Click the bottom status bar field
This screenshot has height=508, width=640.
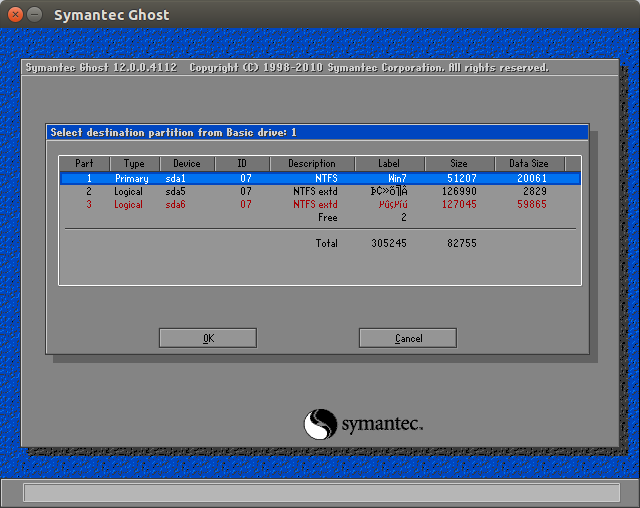322,492
